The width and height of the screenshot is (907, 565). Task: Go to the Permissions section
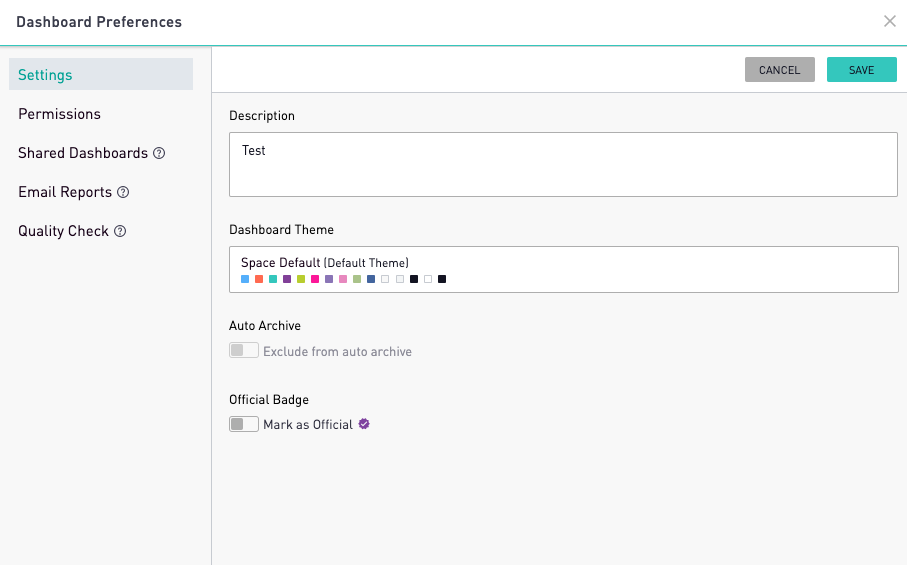(x=60, y=114)
